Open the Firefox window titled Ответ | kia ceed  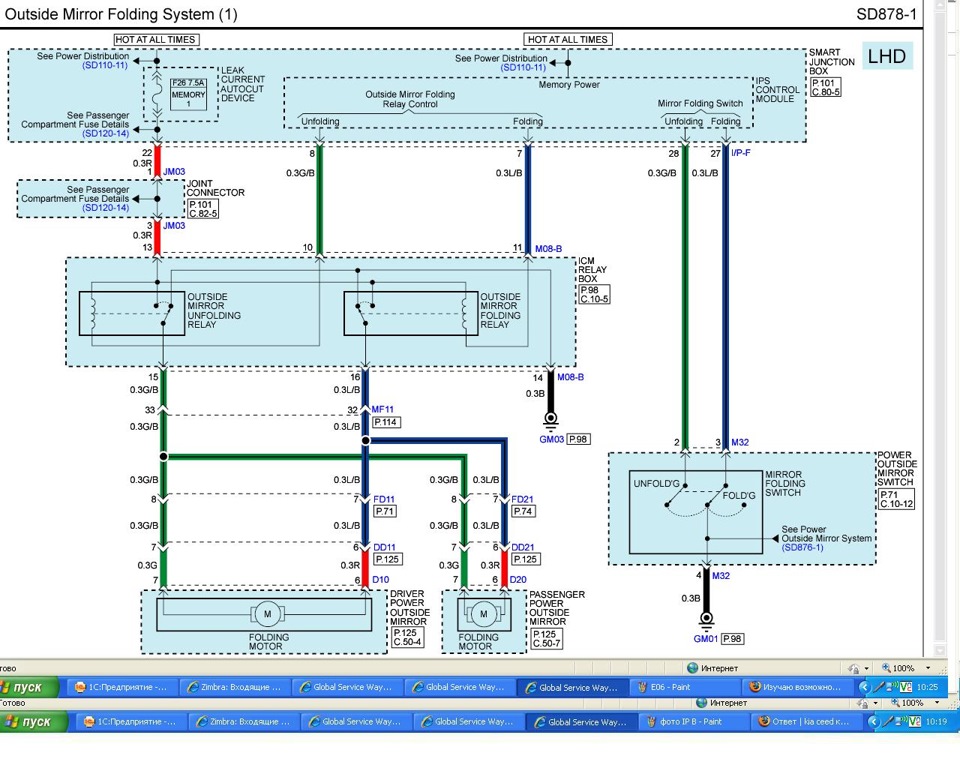(807, 722)
